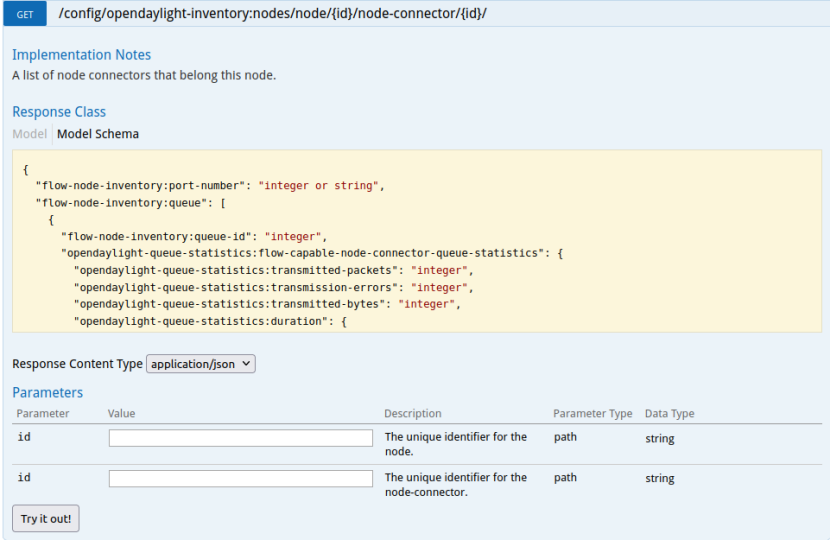Click the Parameter Type column header
The height and width of the screenshot is (540, 831).
(x=593, y=414)
